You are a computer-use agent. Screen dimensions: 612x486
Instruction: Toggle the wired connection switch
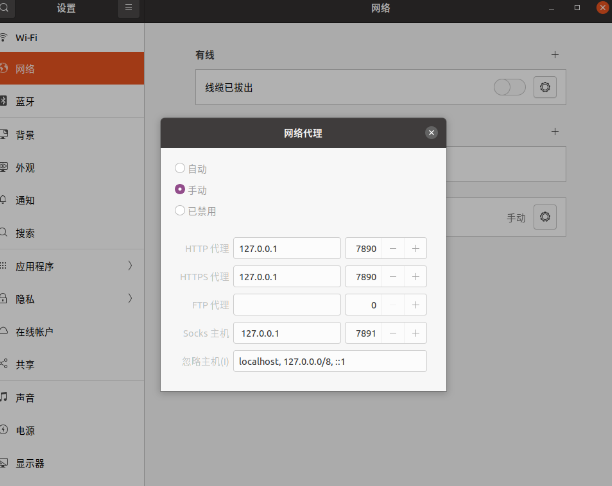click(x=509, y=87)
